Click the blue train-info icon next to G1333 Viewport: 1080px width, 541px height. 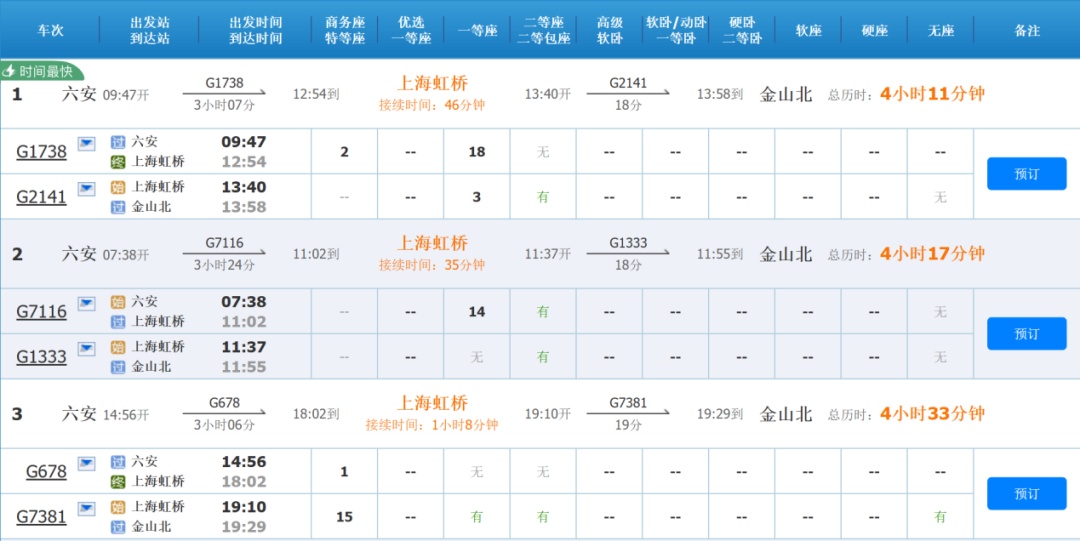(x=87, y=349)
